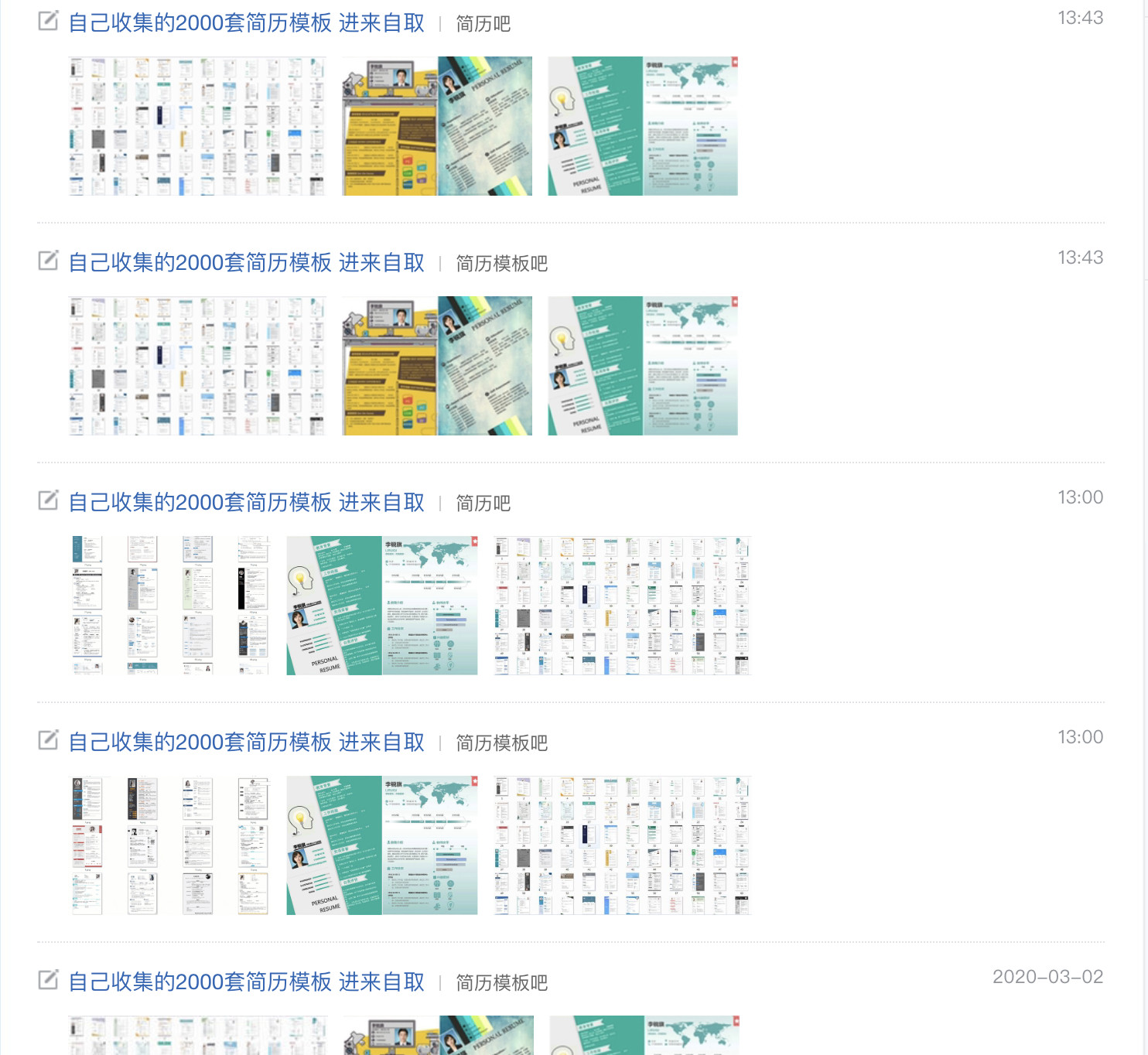Go to 简历吧 forum from the 13:00 post
The image size is (1148, 1055).
(x=483, y=504)
